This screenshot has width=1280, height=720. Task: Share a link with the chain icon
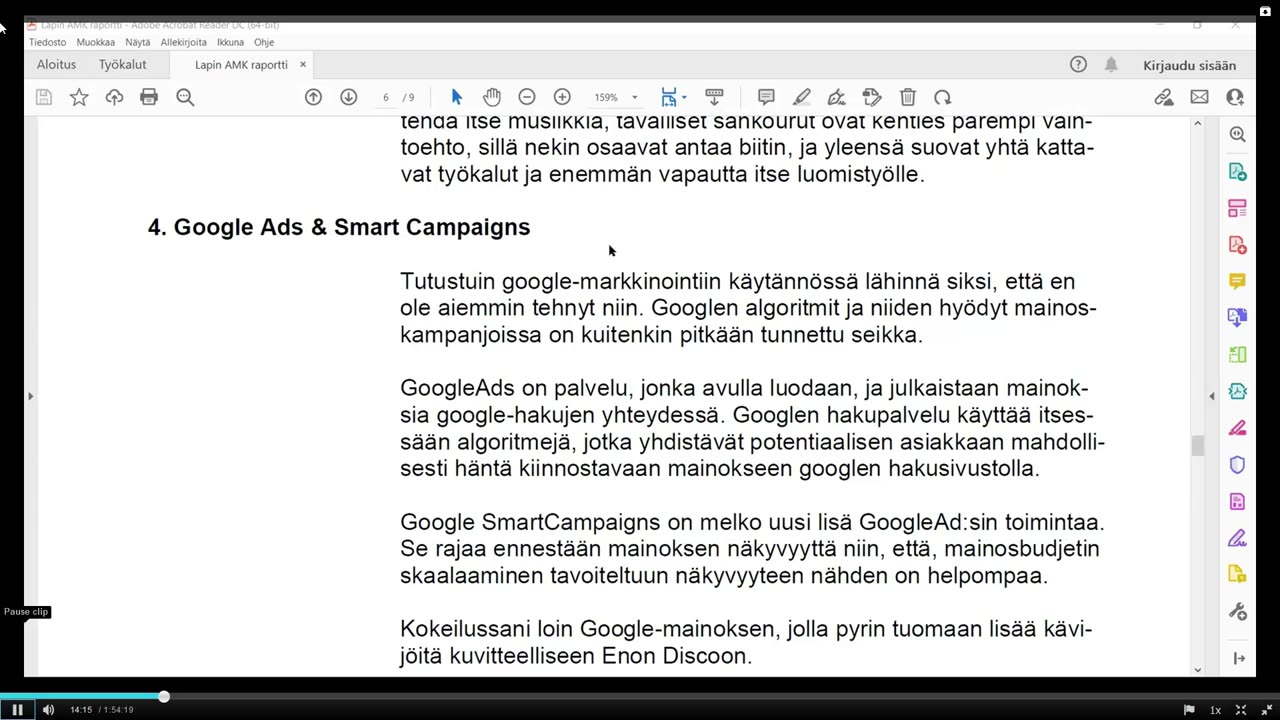[1163, 97]
